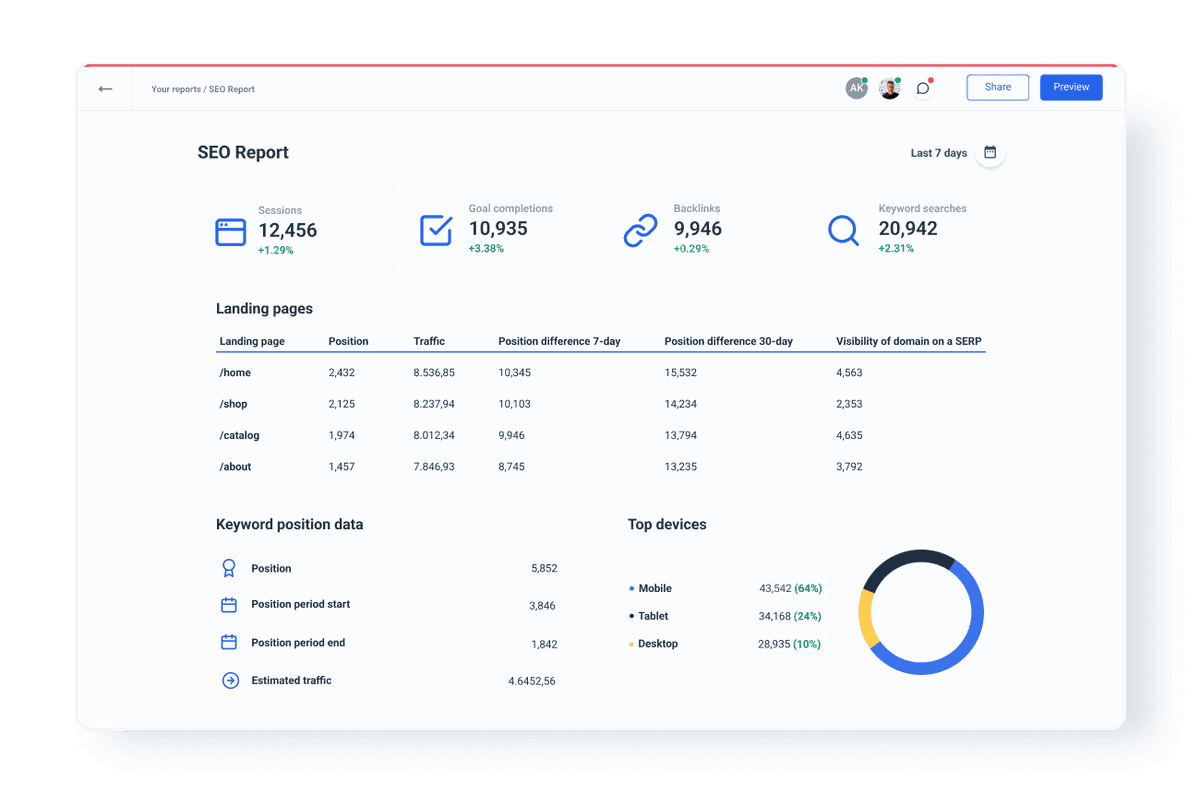Expand the calendar picker beside Last 7 days
1200x793 pixels.
pos(989,152)
